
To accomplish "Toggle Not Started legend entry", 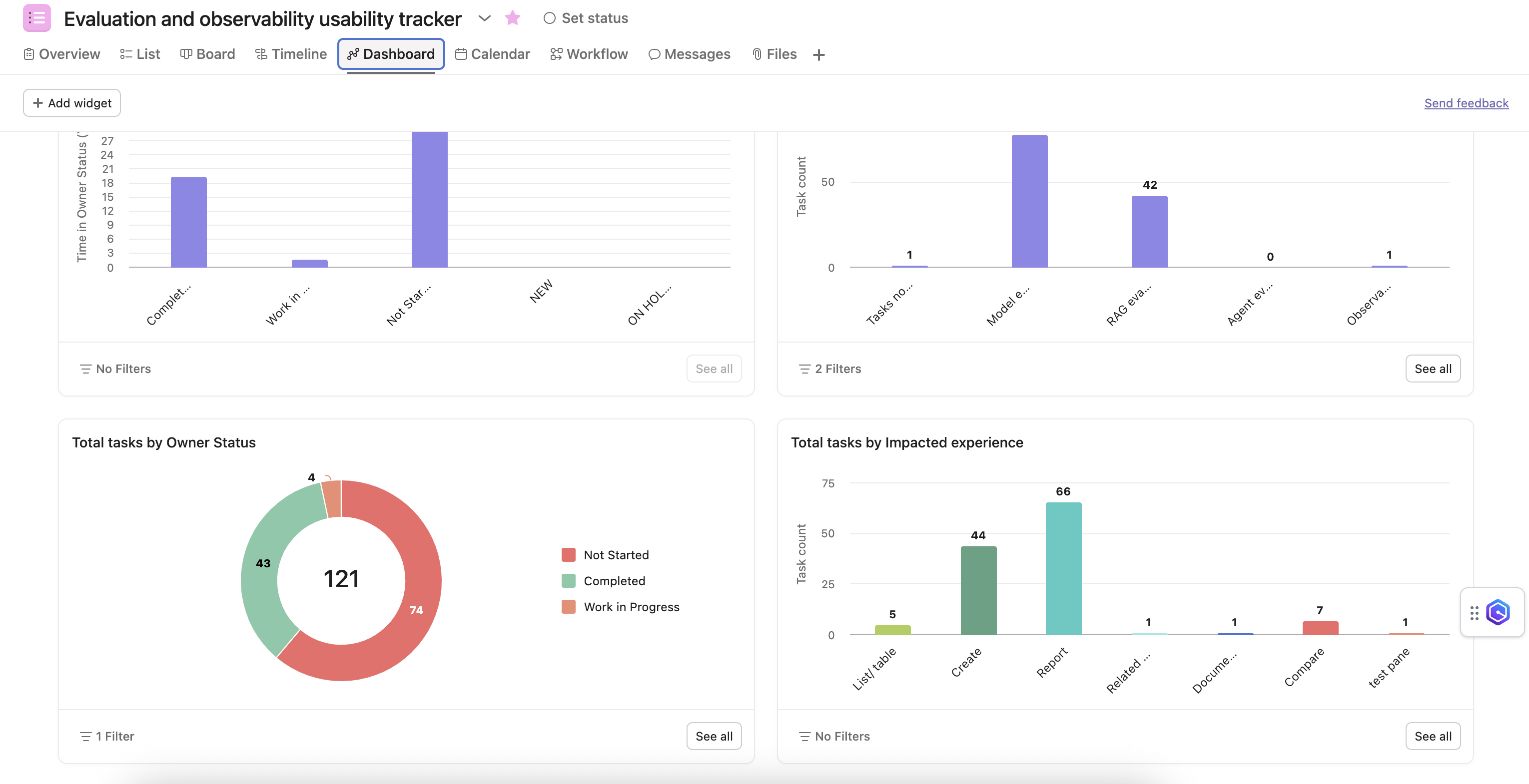I will pos(616,554).
